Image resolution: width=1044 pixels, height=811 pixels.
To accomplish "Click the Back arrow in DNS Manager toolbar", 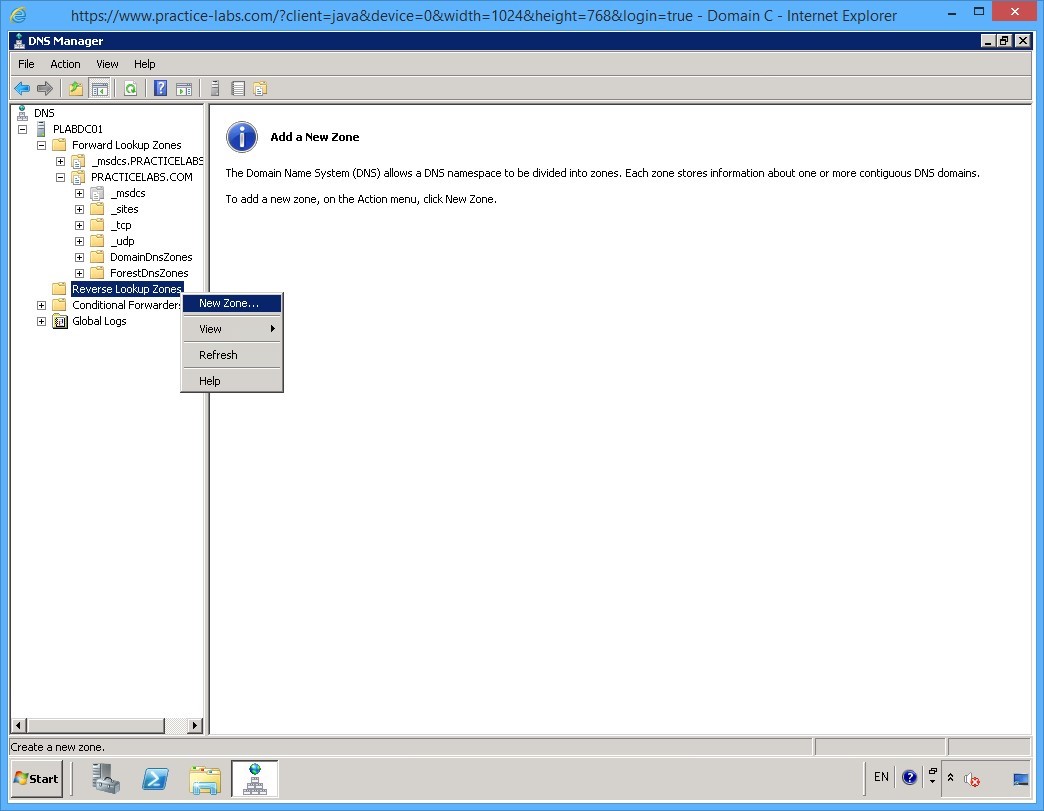I will coord(21,88).
